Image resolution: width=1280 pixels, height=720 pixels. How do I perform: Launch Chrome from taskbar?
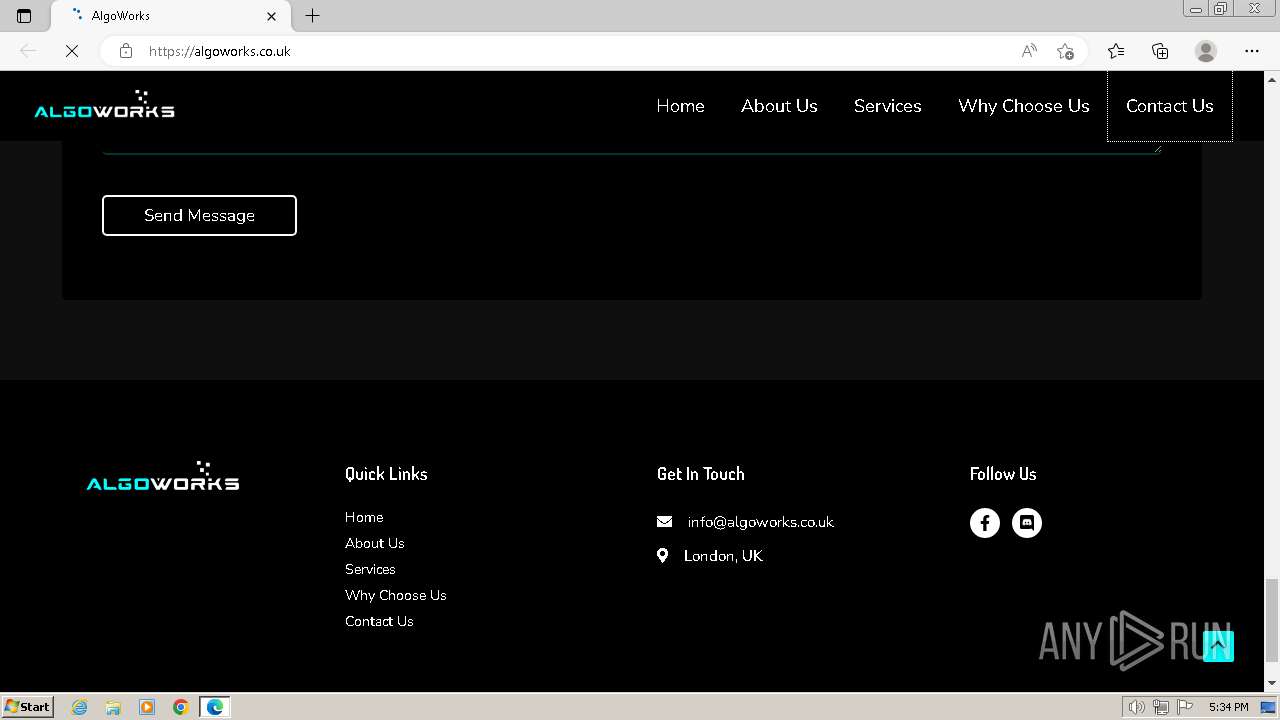tap(180, 707)
